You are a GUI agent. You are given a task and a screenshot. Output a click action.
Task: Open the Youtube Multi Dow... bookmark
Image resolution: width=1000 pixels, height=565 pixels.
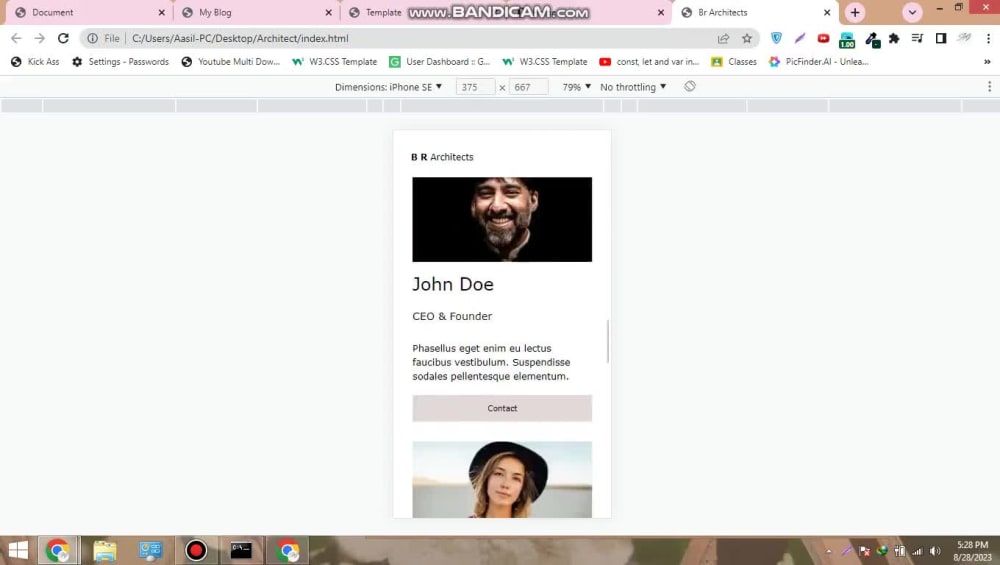(x=231, y=62)
